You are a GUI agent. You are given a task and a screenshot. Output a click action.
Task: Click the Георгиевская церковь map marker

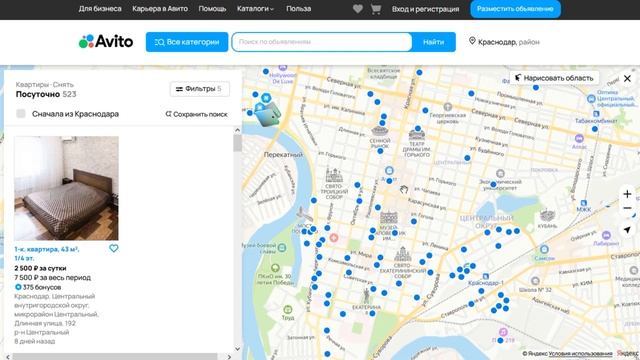tap(448, 107)
